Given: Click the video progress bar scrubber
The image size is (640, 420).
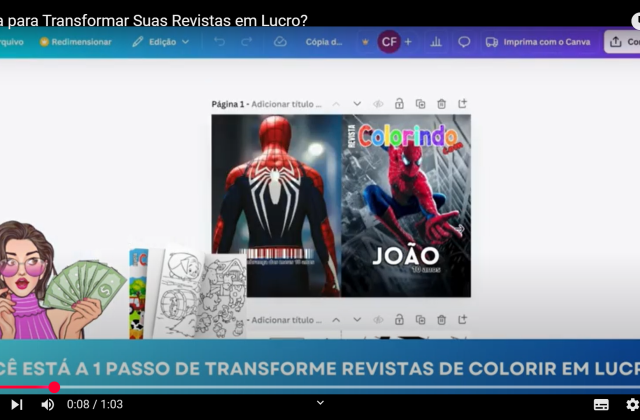Looking at the screenshot, I should pyautogui.click(x=54, y=387).
